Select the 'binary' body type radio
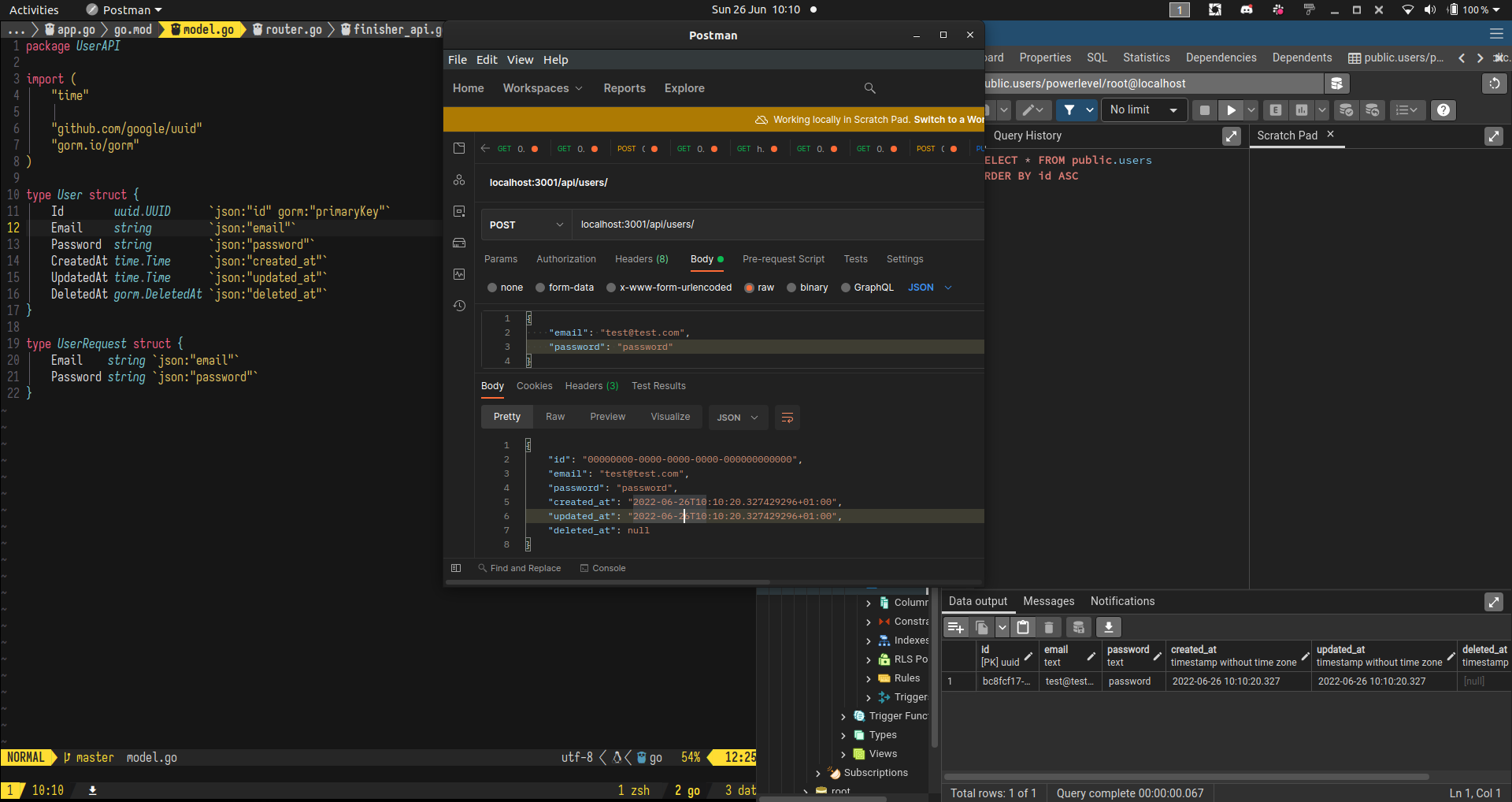The height and width of the screenshot is (802, 1512). (x=791, y=288)
